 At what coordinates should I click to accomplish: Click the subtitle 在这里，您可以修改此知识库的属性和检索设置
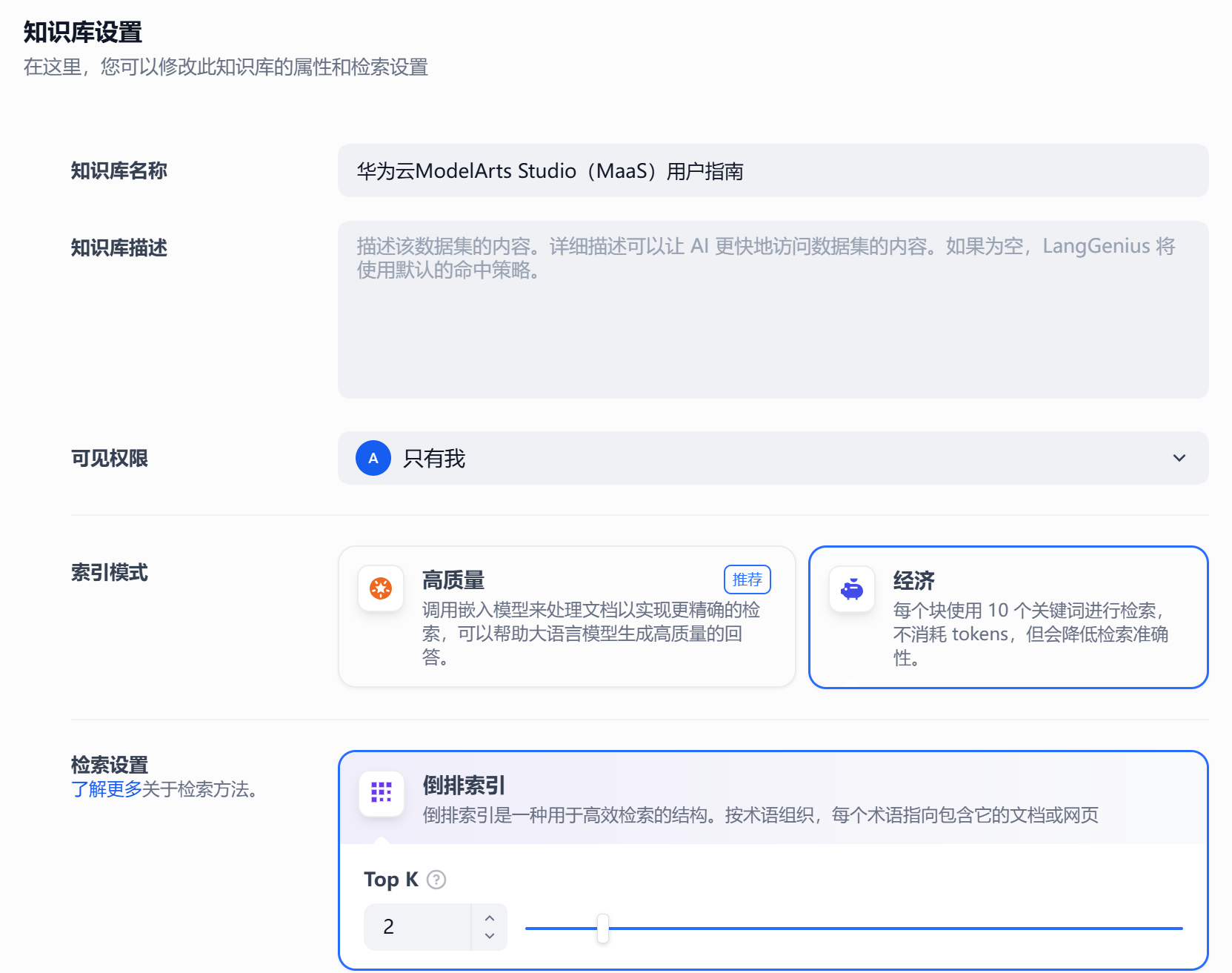pyautogui.click(x=226, y=67)
